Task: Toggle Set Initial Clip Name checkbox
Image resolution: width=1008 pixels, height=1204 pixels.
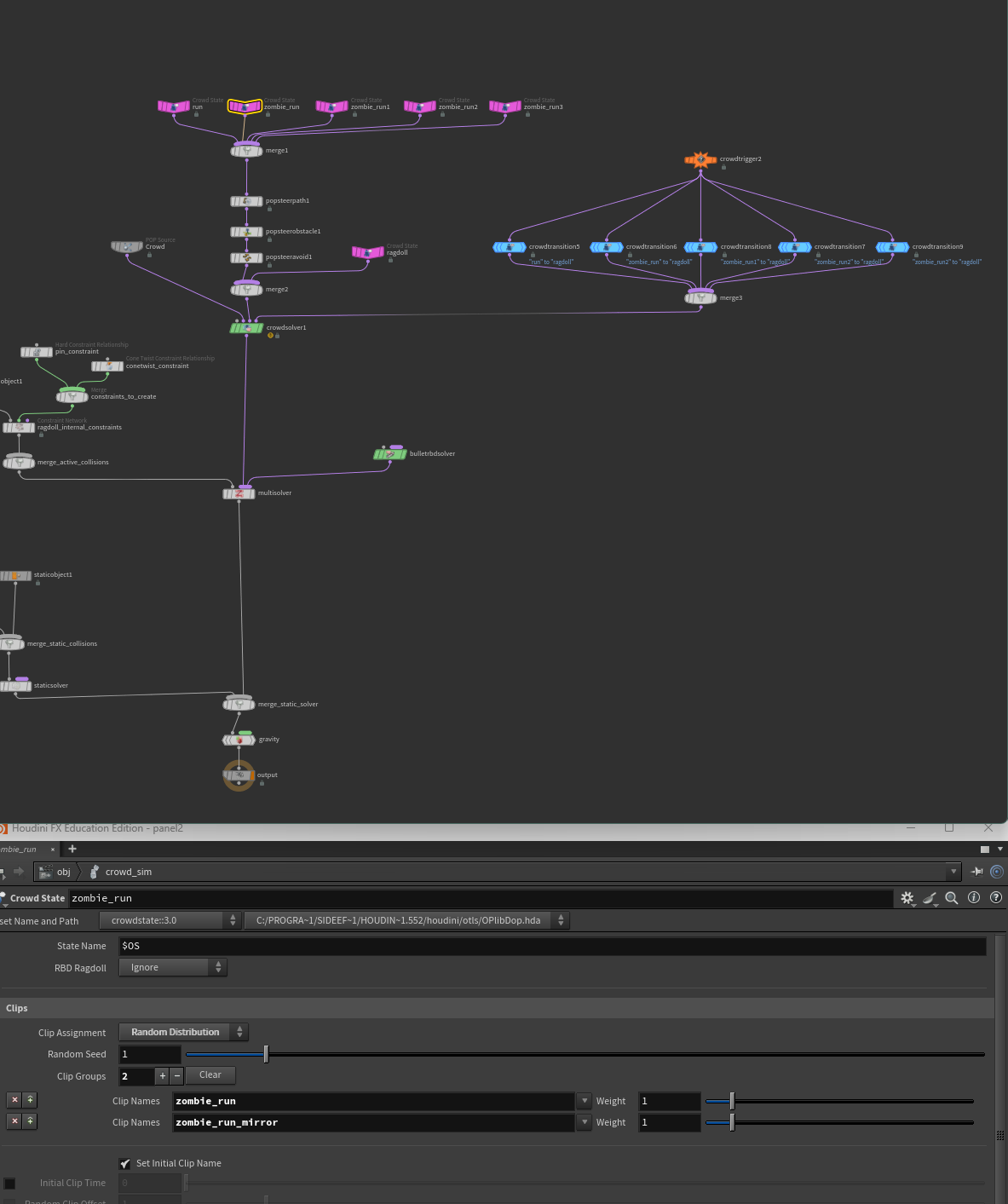Action: (x=125, y=1163)
